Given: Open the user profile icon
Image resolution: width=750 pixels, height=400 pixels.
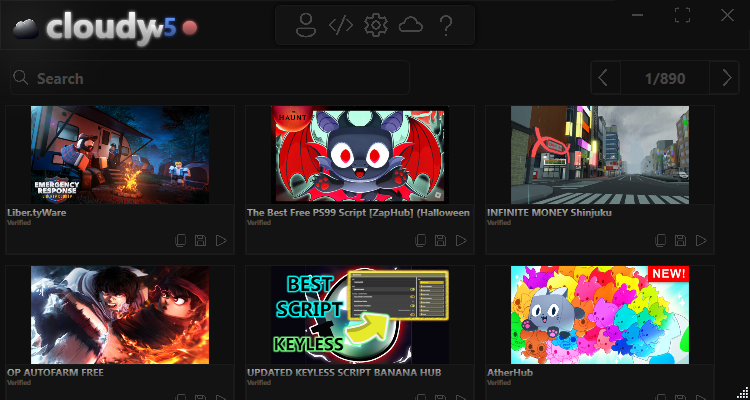Looking at the screenshot, I should (306, 26).
